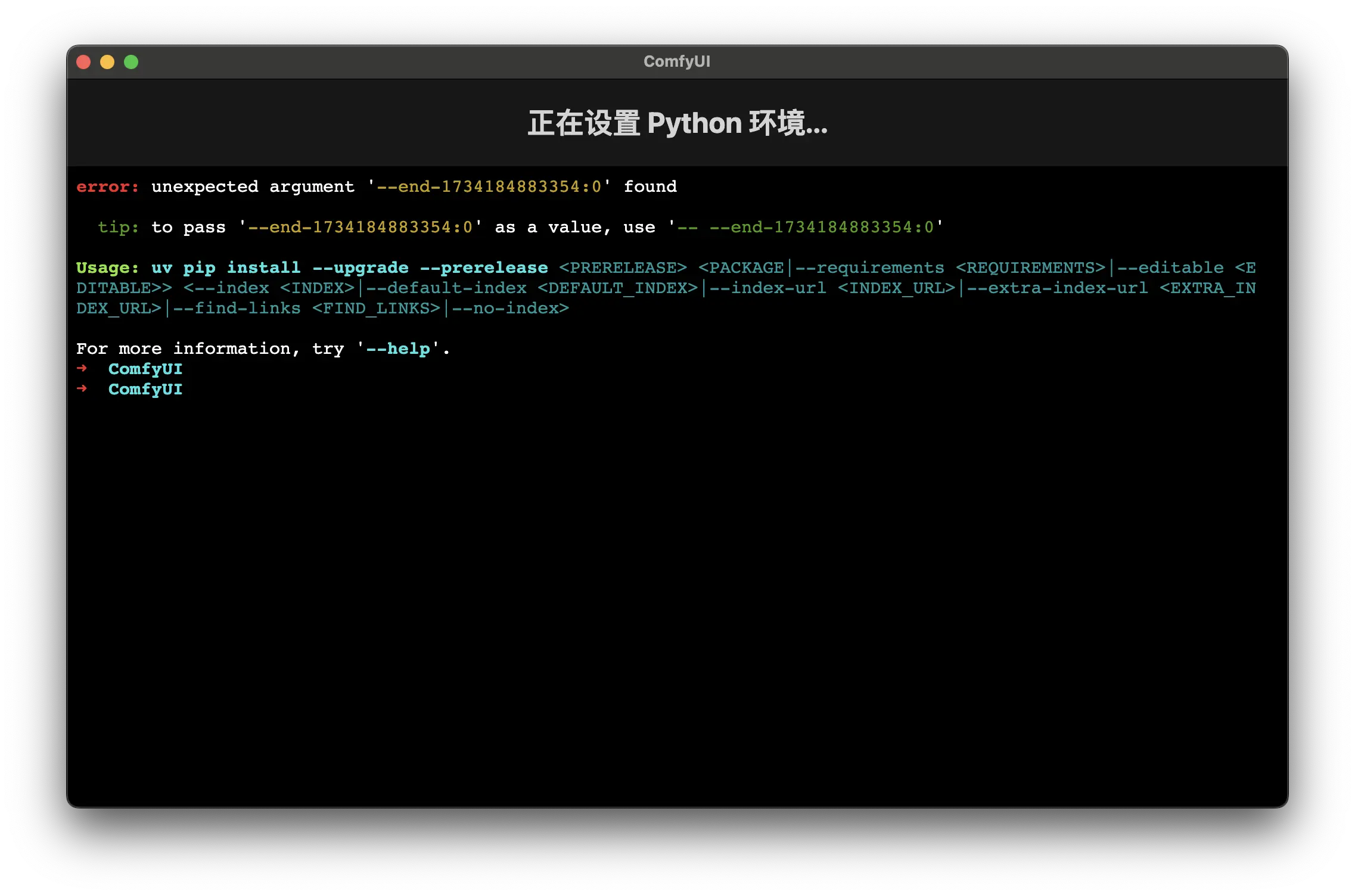Screen dimensions: 1355x896
Task: Click 'uv pip install' command text
Action: click(x=226, y=268)
